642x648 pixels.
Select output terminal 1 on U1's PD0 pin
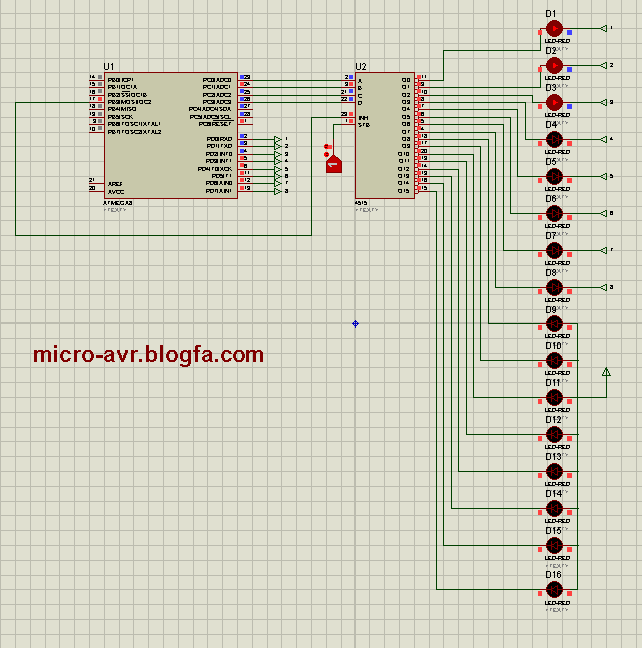pyautogui.click(x=277, y=139)
